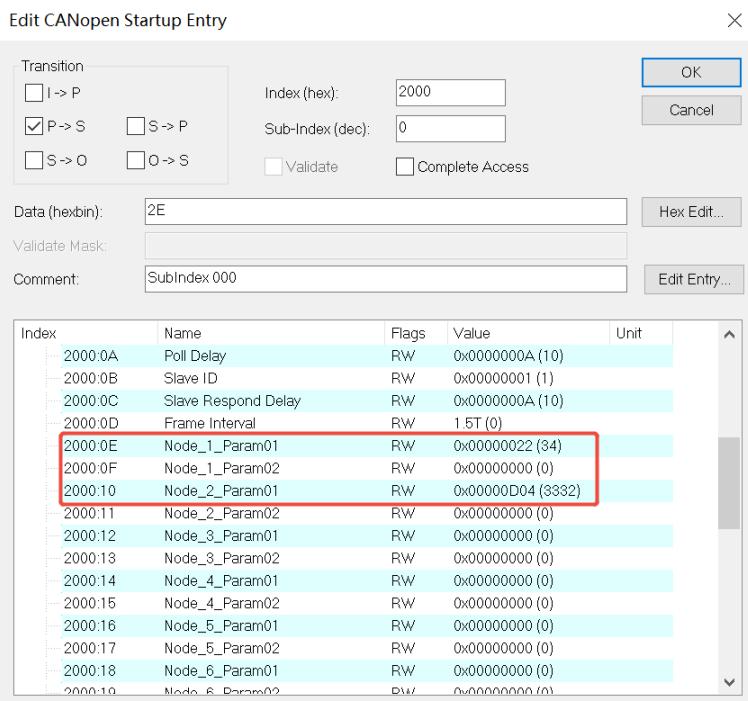This screenshot has height=701, width=748.
Task: Select the 2000:10 Node_2_Param01 entry
Action: (366, 491)
